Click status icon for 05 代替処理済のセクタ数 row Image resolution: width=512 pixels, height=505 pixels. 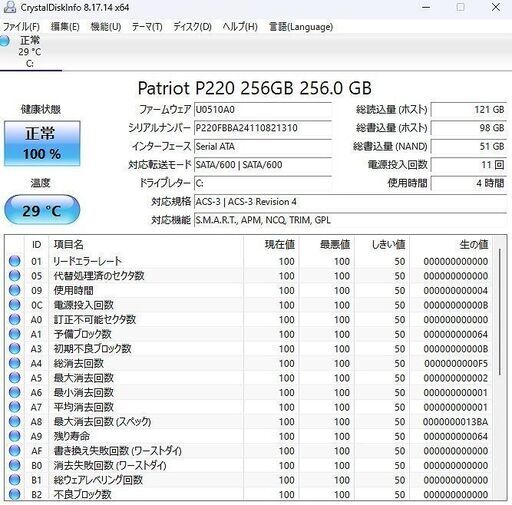point(14,276)
